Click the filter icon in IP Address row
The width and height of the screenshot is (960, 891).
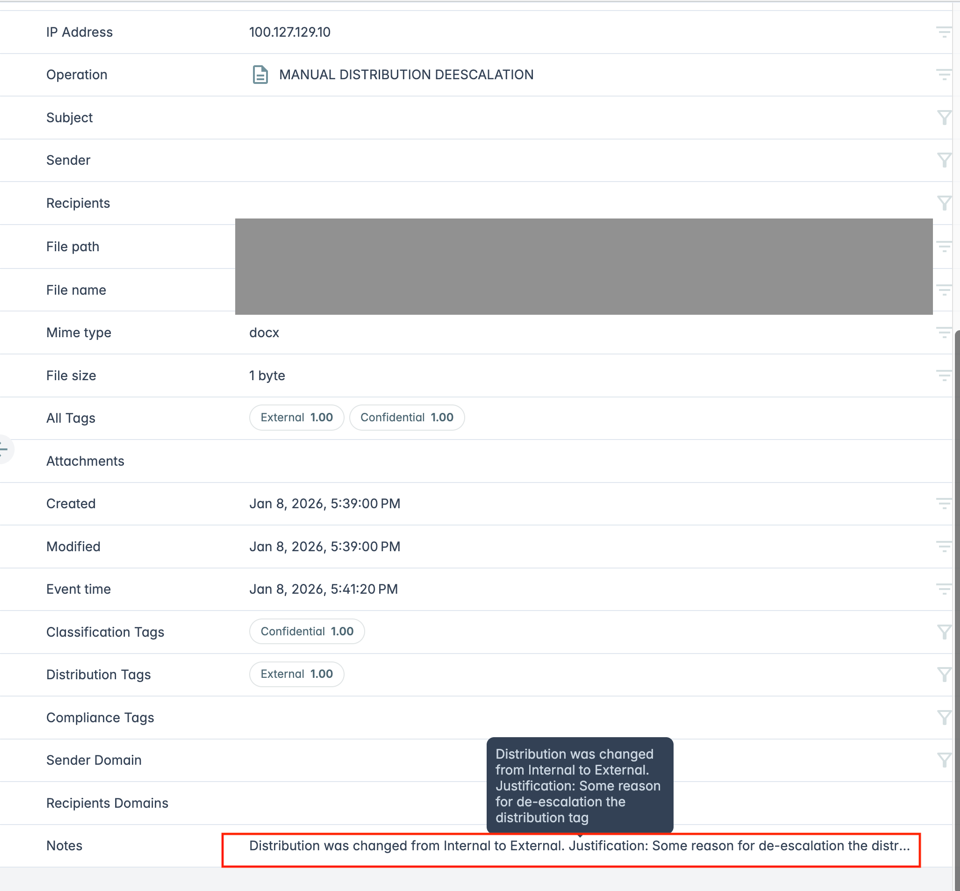click(943, 32)
